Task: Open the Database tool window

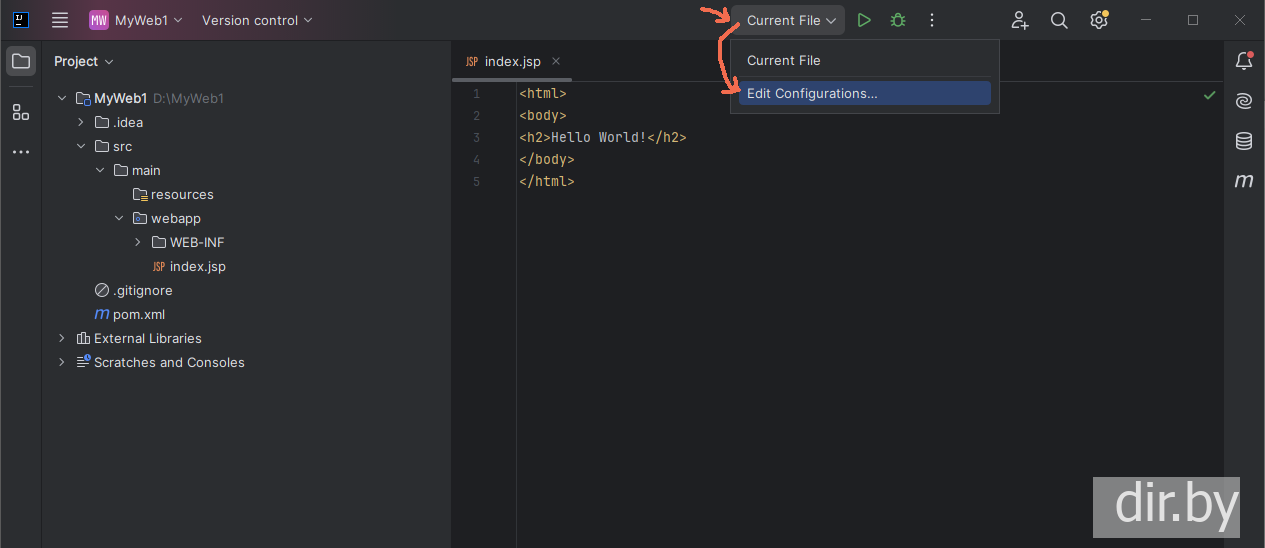Action: (1244, 141)
